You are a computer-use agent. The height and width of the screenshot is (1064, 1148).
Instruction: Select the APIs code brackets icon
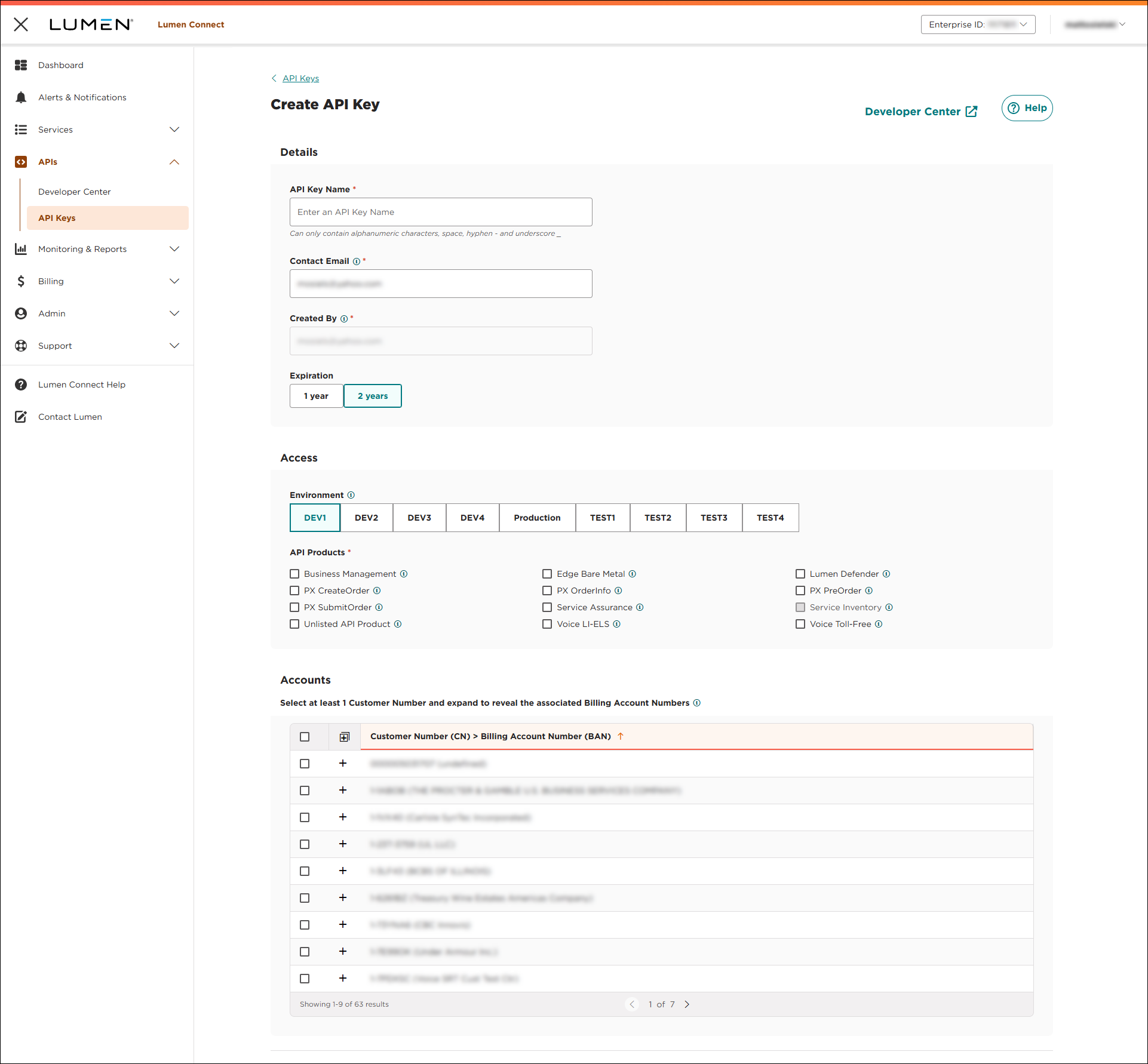point(21,161)
